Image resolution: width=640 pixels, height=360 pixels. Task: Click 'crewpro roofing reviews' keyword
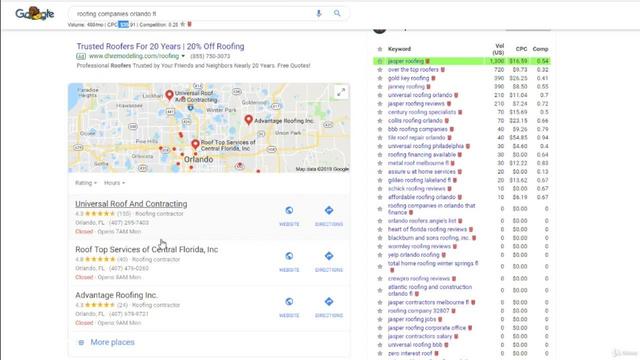(419, 279)
